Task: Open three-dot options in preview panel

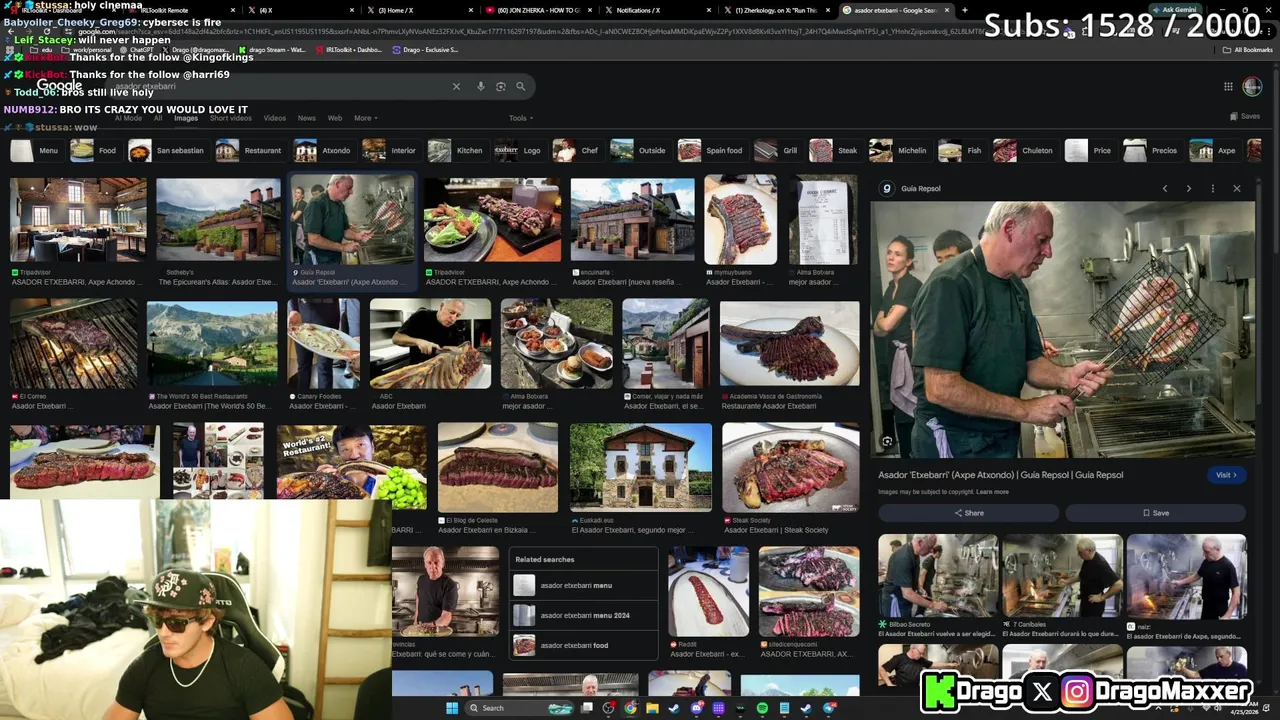Action: (x=1212, y=188)
